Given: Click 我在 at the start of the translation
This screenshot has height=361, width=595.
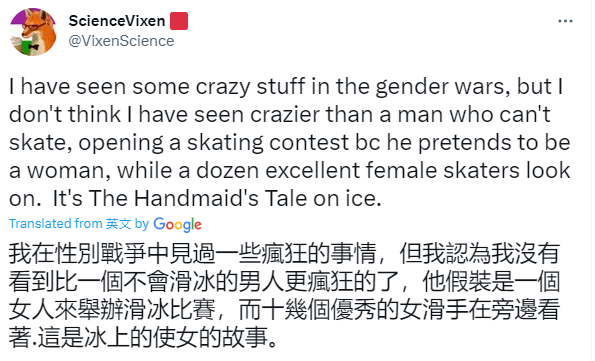Looking at the screenshot, I should point(32,254).
